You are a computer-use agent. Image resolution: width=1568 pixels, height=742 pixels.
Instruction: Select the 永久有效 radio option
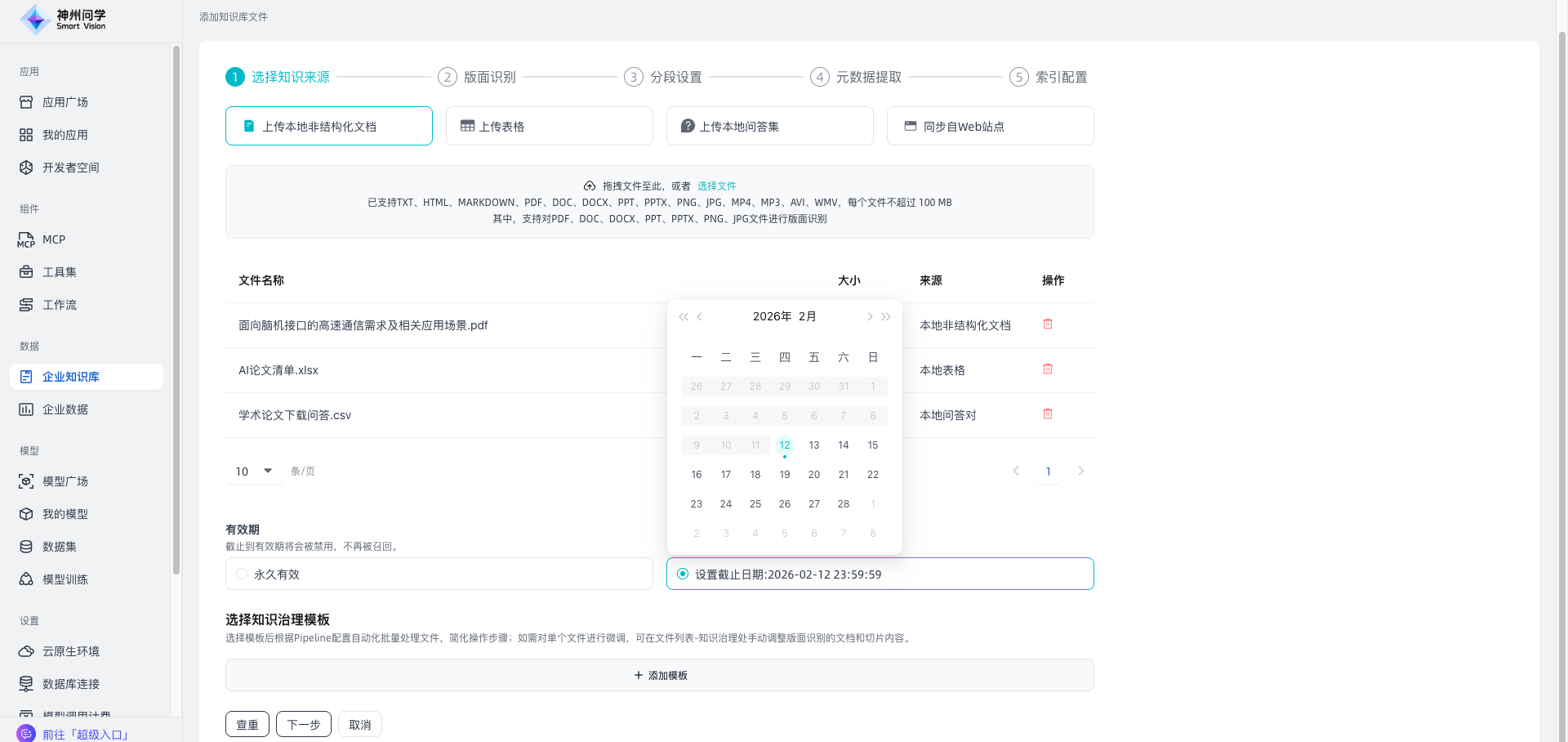pyautogui.click(x=242, y=574)
